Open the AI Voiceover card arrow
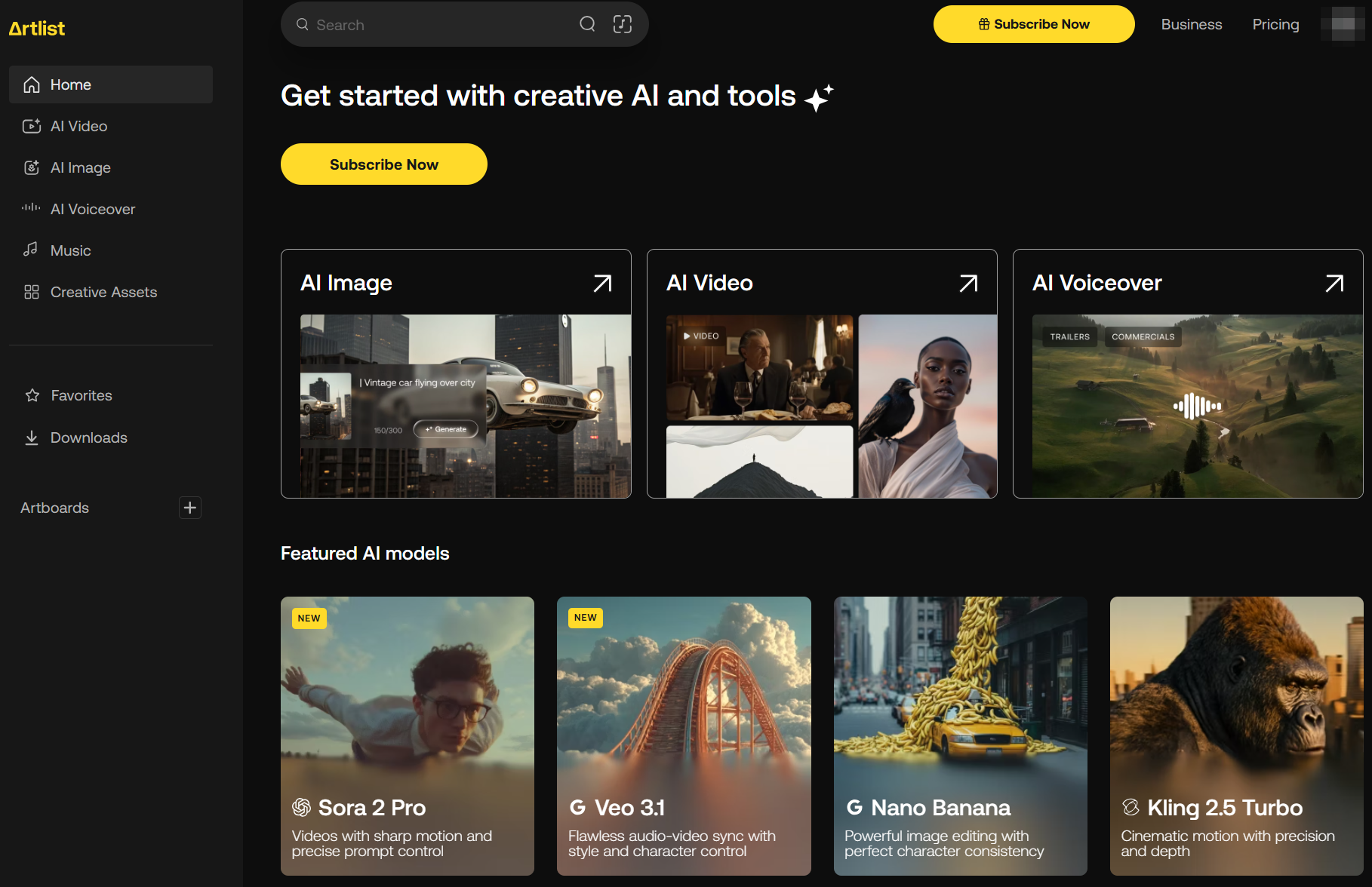The image size is (1372, 887). (1334, 283)
